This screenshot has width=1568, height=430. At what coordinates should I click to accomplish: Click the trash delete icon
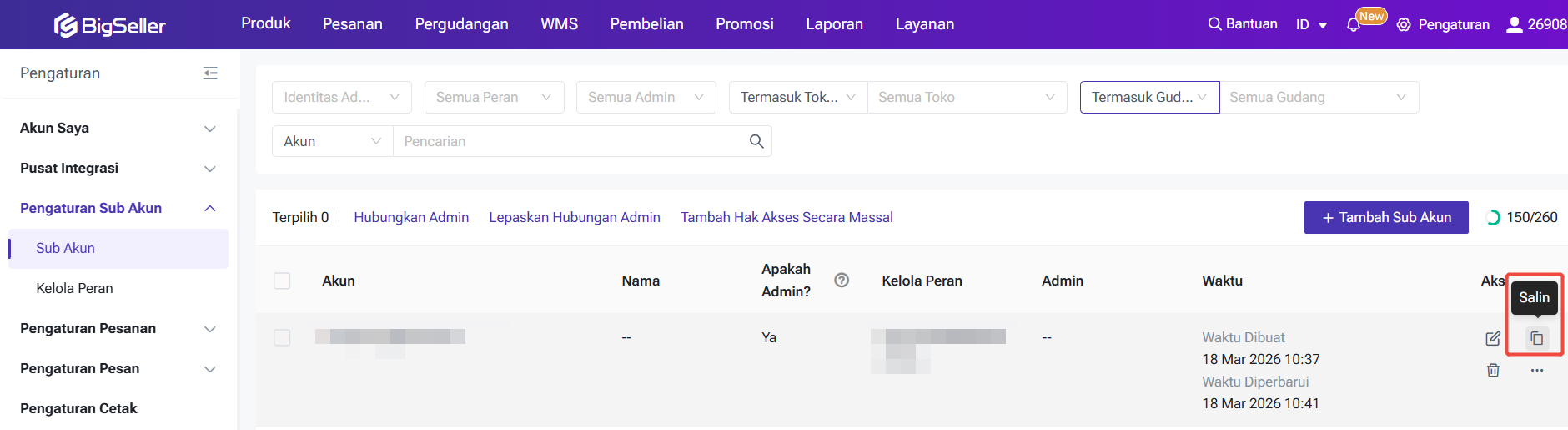click(1493, 370)
